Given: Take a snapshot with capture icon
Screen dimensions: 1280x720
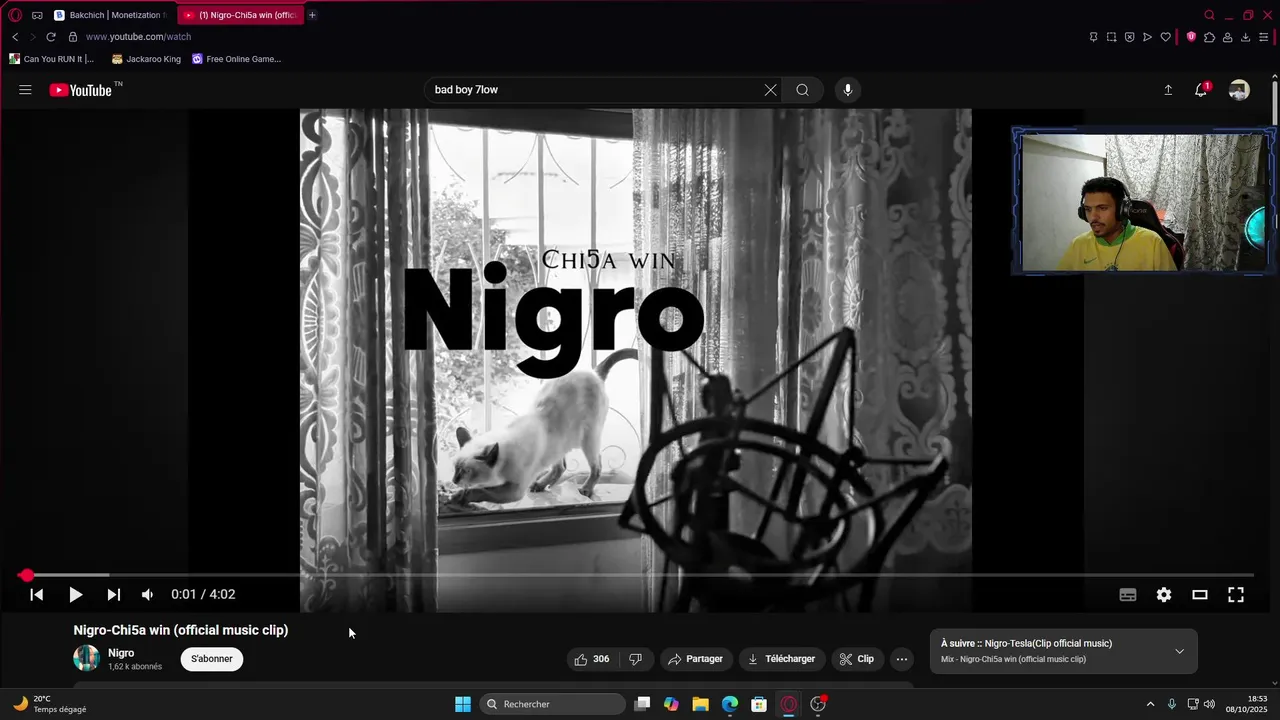Looking at the screenshot, I should [1111, 37].
